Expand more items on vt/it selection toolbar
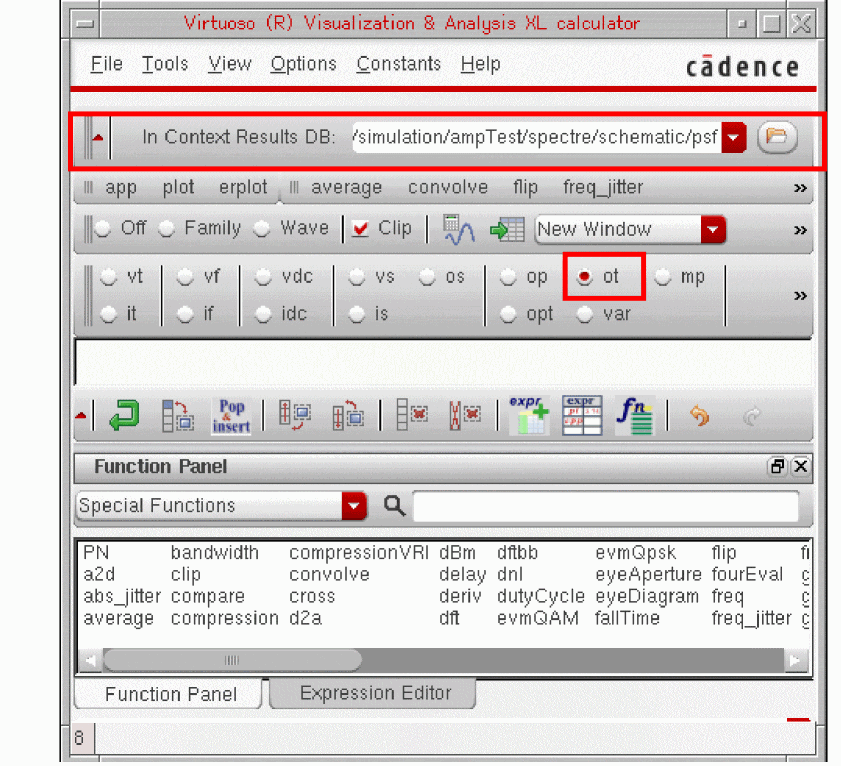The image size is (841, 766). pyautogui.click(x=800, y=296)
